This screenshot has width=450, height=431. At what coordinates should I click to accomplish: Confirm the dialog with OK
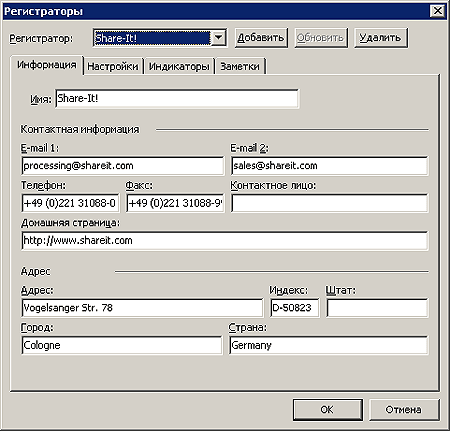click(x=328, y=409)
